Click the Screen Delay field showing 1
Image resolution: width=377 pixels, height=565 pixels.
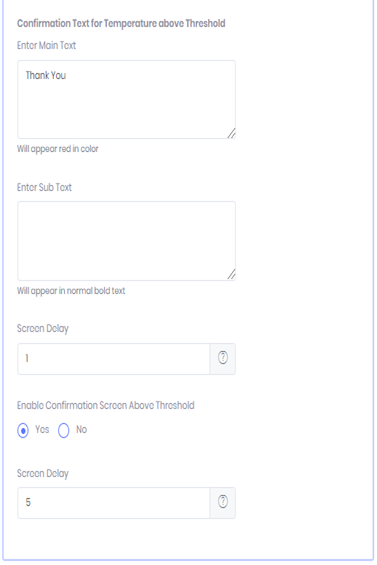(x=114, y=359)
